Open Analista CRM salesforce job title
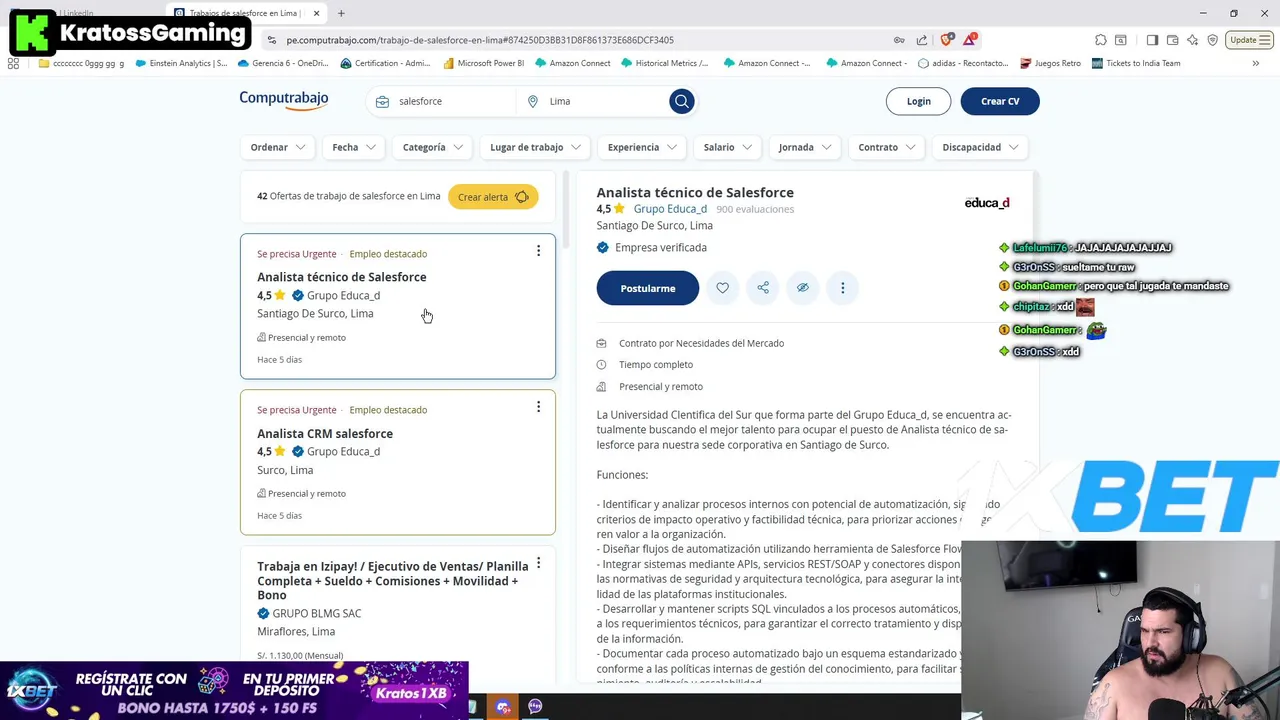This screenshot has width=1280, height=720. pyautogui.click(x=325, y=433)
